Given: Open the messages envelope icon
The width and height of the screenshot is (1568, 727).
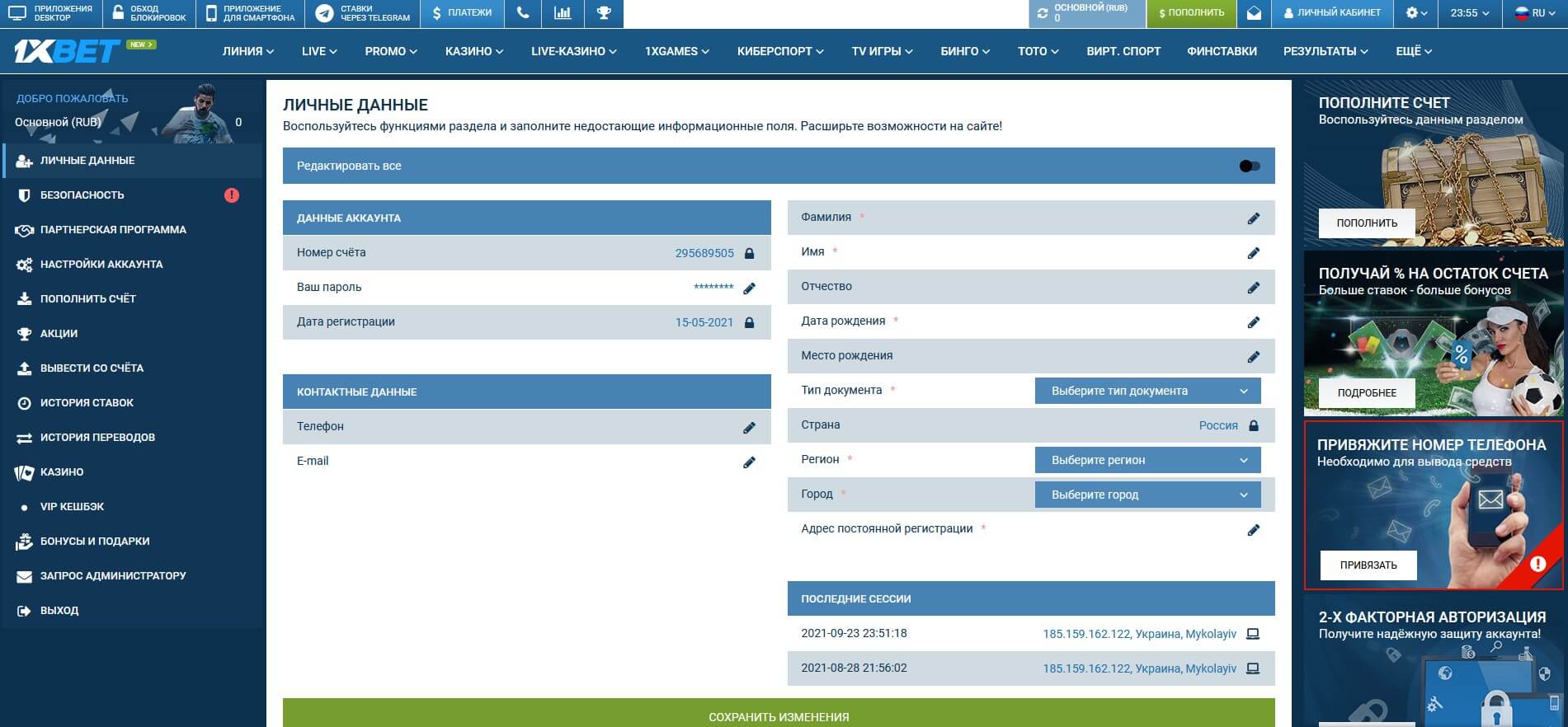Looking at the screenshot, I should (1254, 13).
